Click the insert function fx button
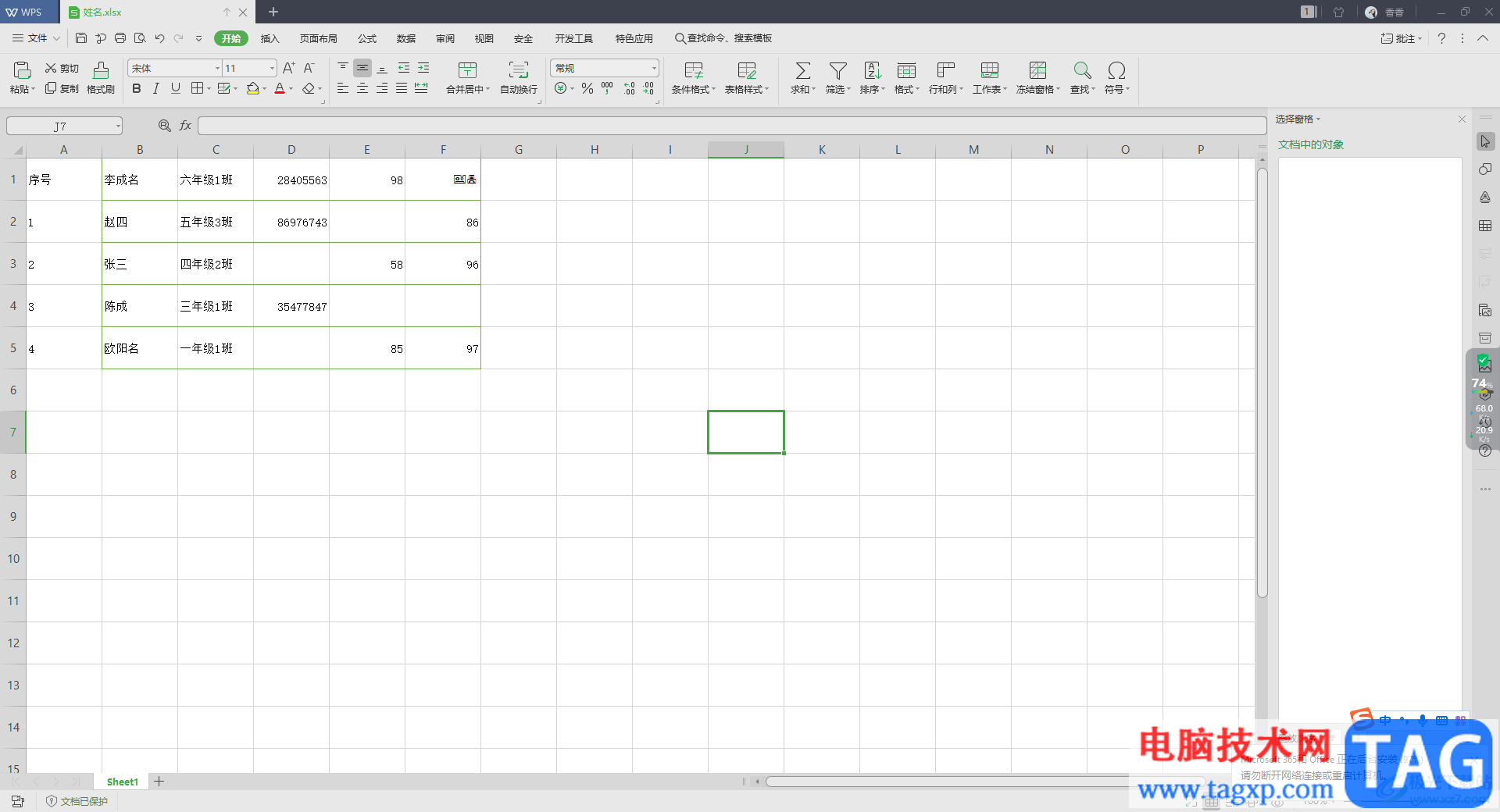This screenshot has height=812, width=1500. (x=186, y=126)
